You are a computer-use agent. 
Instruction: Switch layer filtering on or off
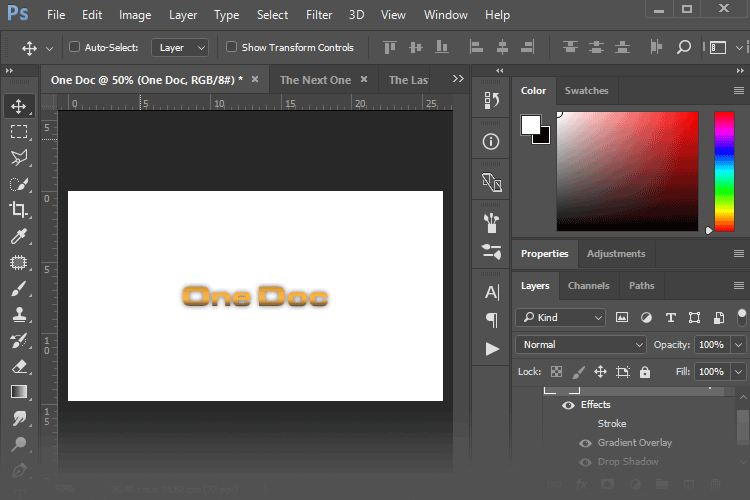pyautogui.click(x=741, y=318)
